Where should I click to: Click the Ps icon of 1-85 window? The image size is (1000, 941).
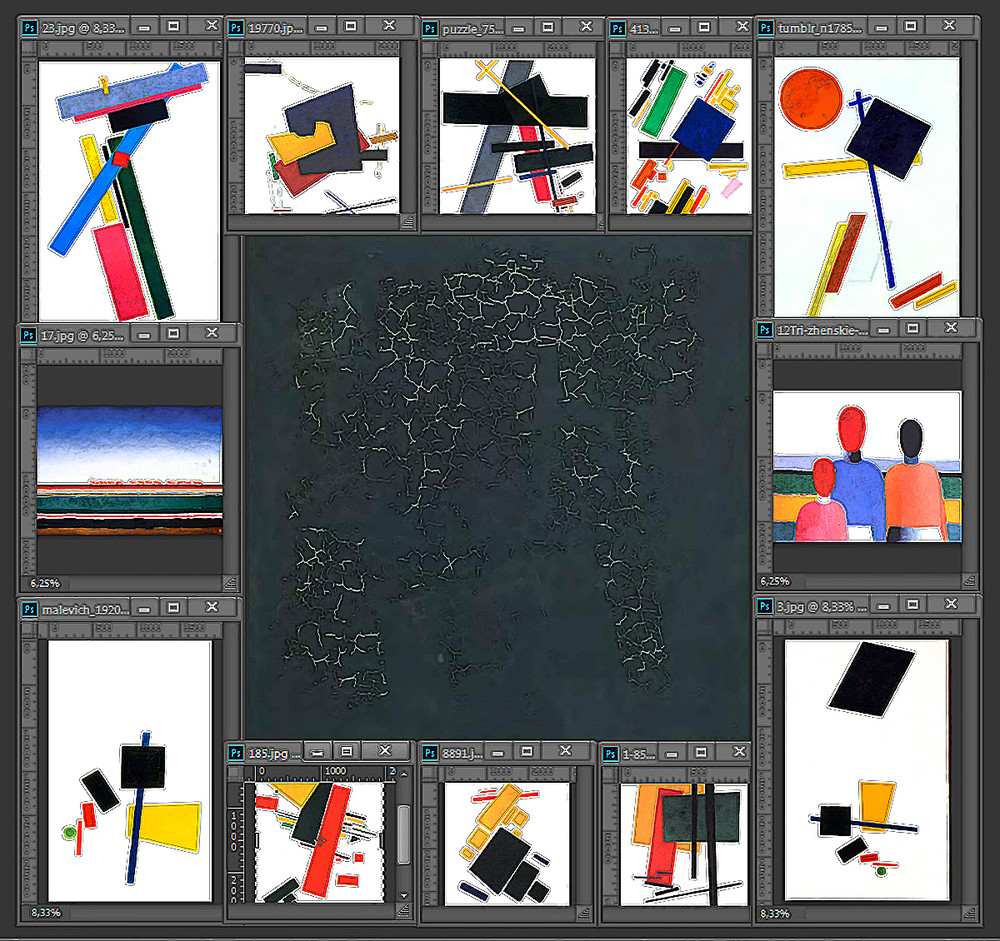[x=610, y=754]
